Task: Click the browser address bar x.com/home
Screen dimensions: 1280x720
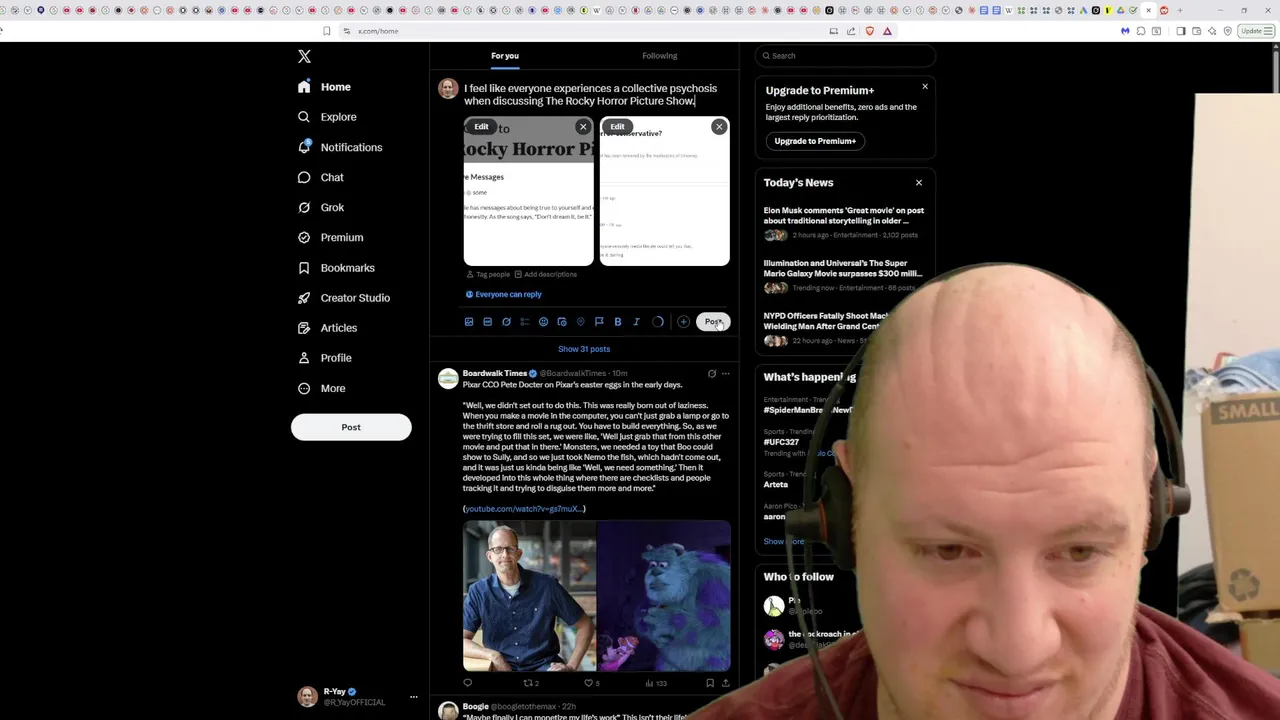Action: click(378, 31)
